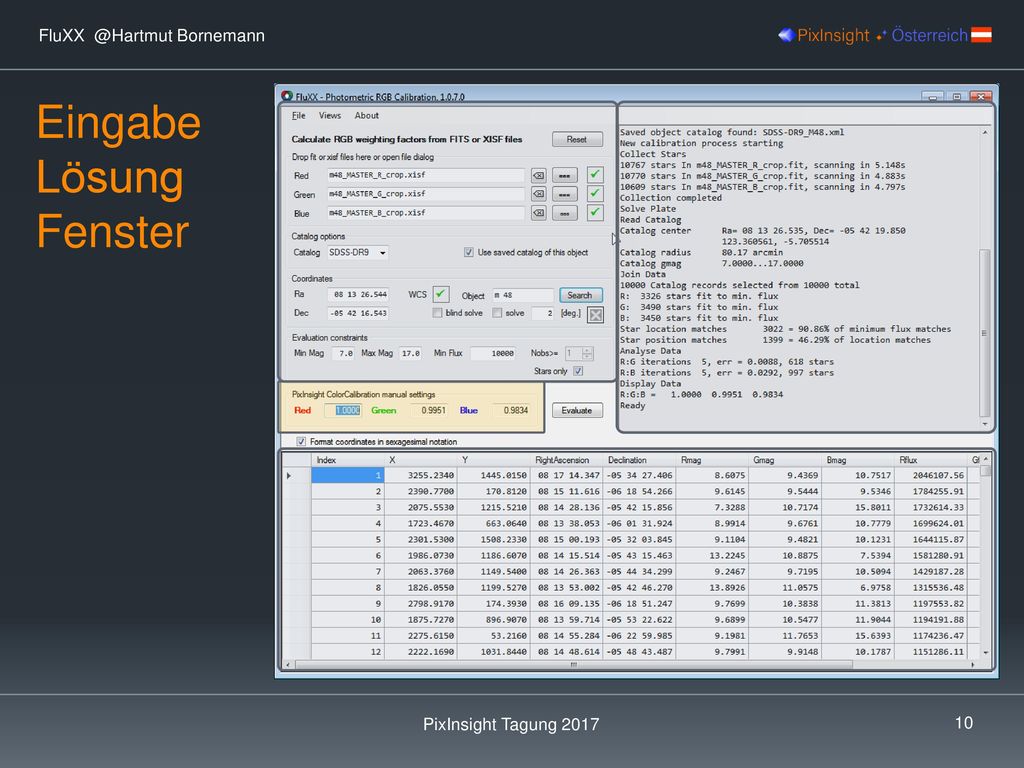This screenshot has width=1024, height=768.
Task: Click the Min Mag field
Action: [x=344, y=353]
